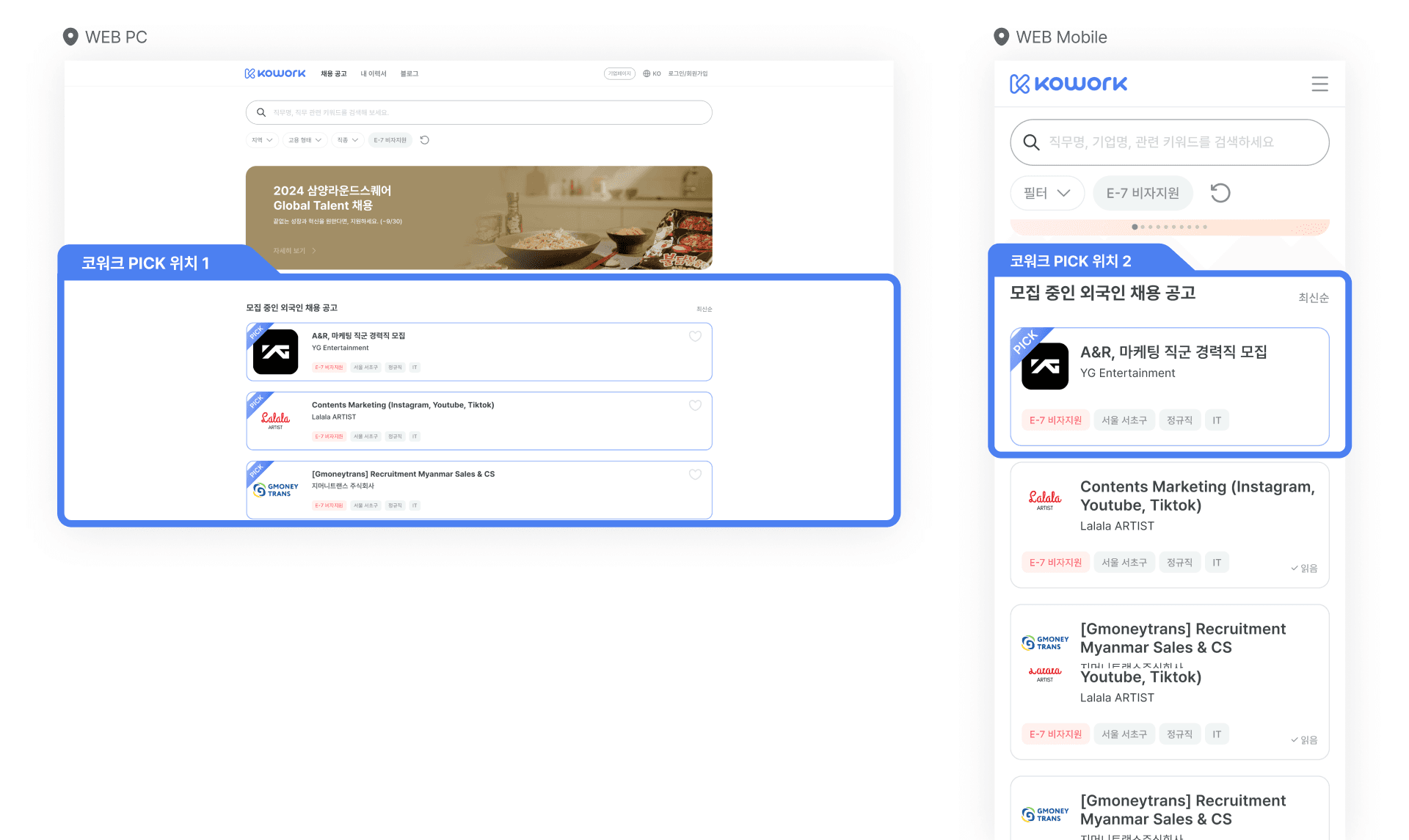Focus the PC job keyword search field
The image size is (1409, 840).
point(478,112)
